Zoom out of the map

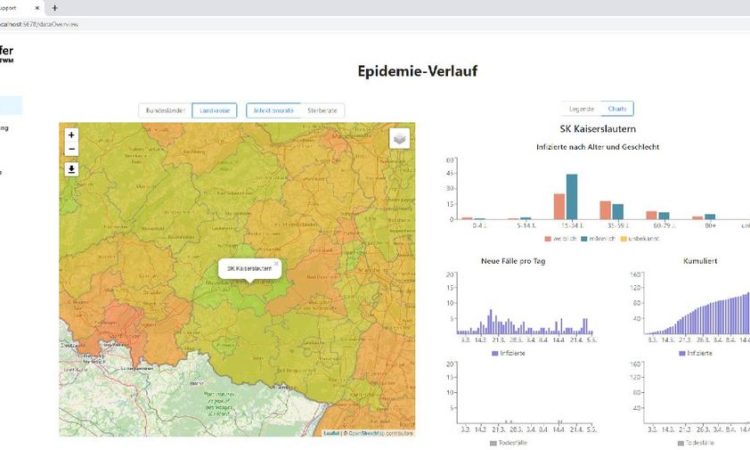click(x=71, y=149)
